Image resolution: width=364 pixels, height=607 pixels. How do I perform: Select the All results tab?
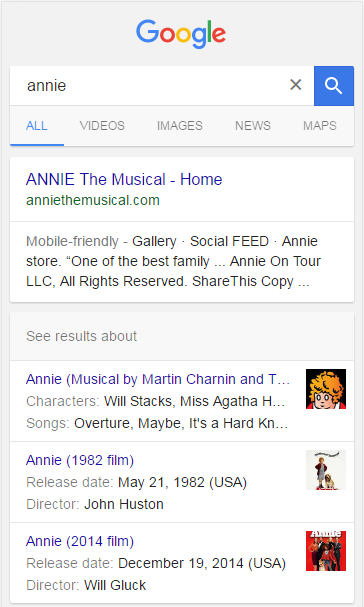(x=37, y=125)
